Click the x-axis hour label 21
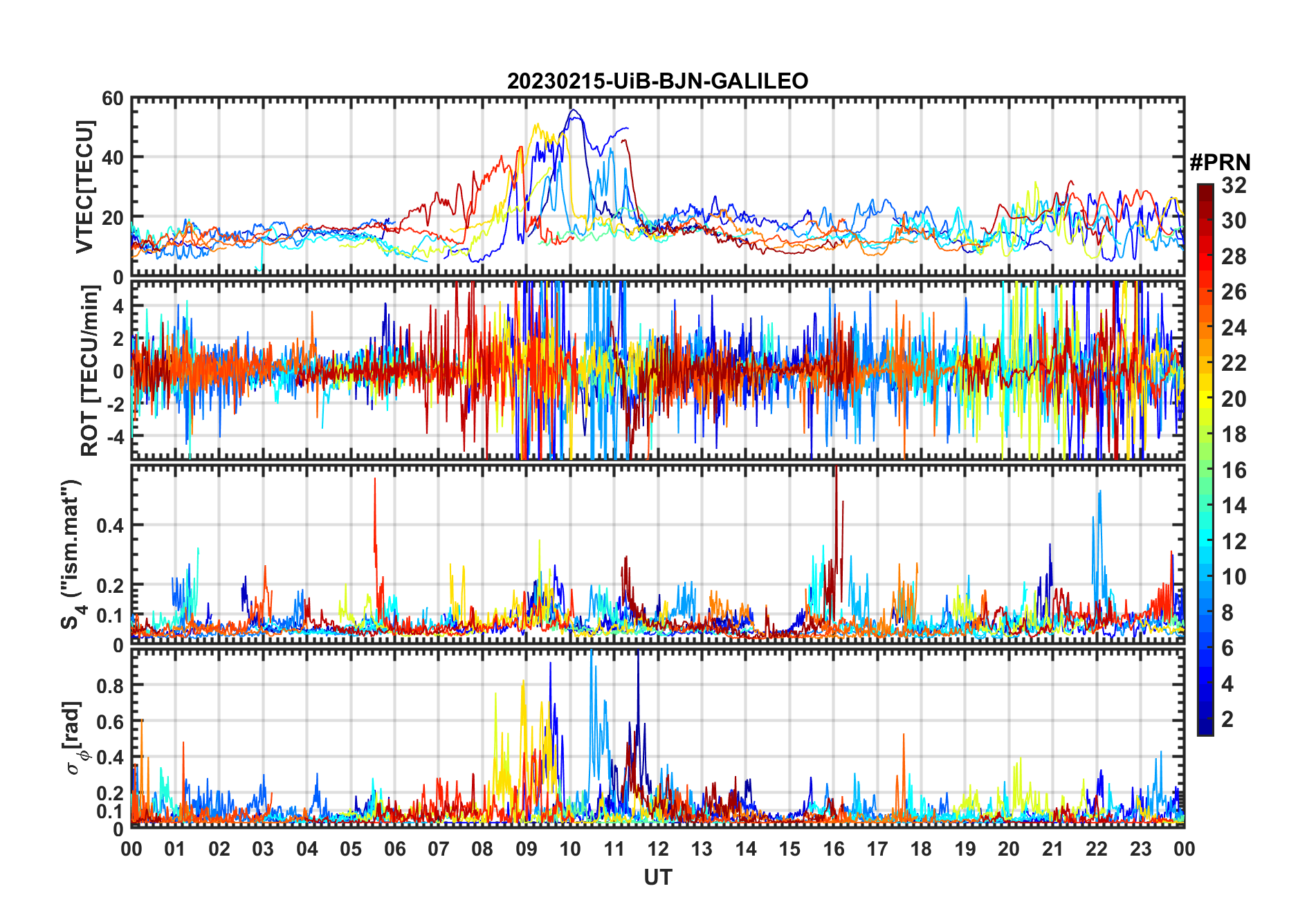This screenshot has width=1316, height=920. click(x=1052, y=849)
